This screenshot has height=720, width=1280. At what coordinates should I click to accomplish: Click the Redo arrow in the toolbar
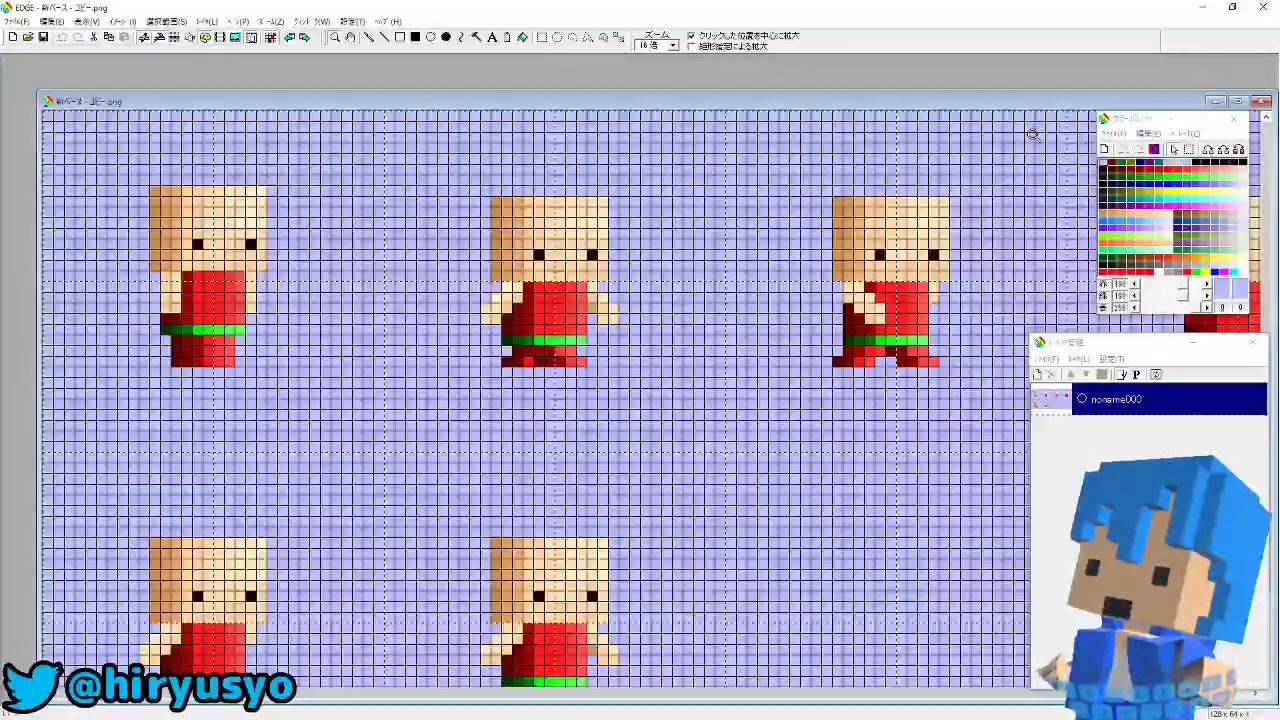pyautogui.click(x=78, y=37)
